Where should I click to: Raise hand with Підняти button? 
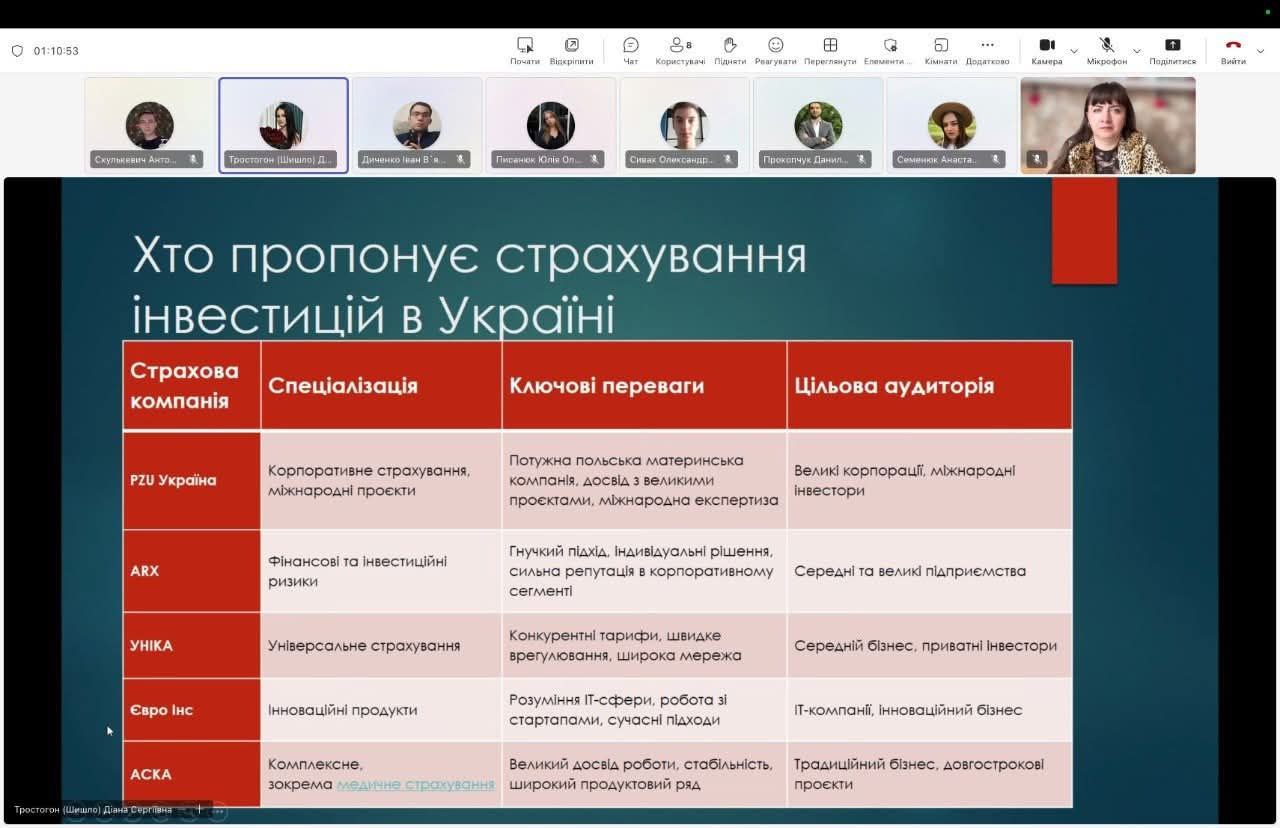[x=730, y=50]
